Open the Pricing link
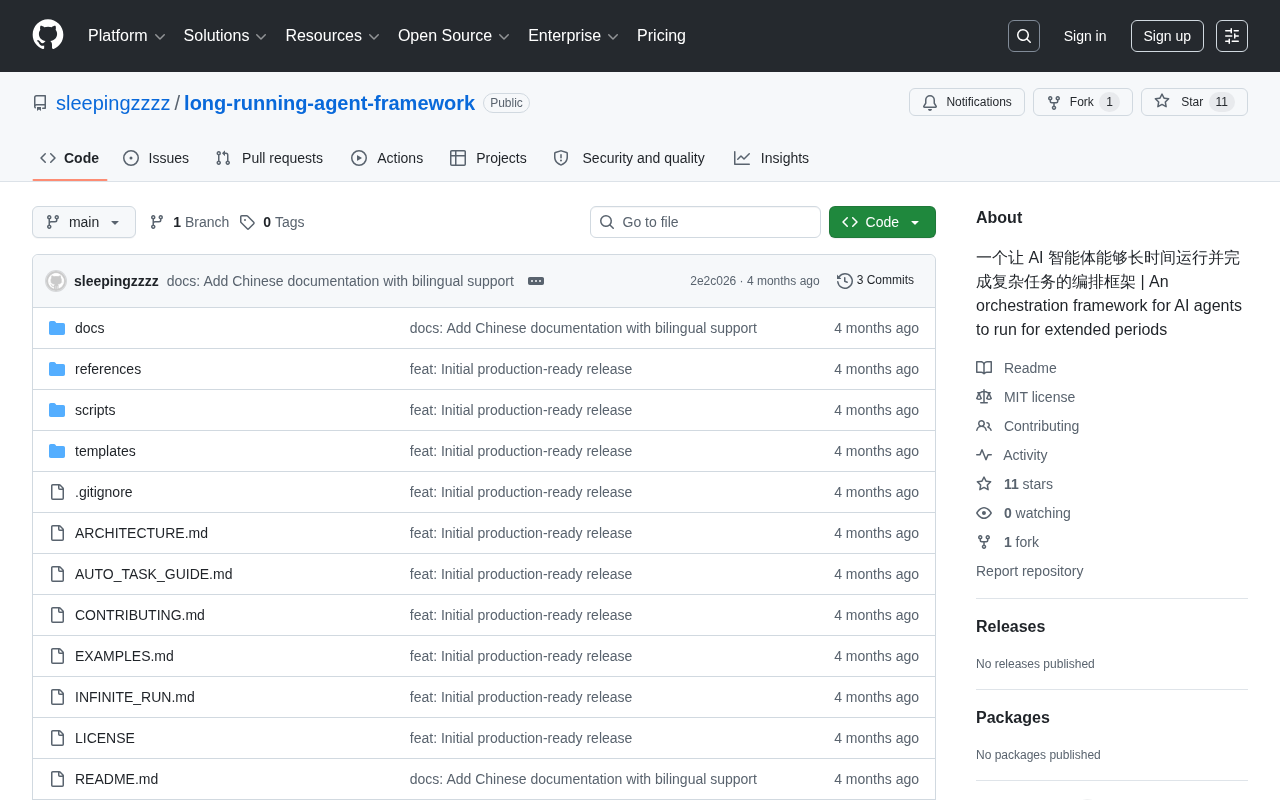This screenshot has width=1280, height=800. click(x=661, y=36)
